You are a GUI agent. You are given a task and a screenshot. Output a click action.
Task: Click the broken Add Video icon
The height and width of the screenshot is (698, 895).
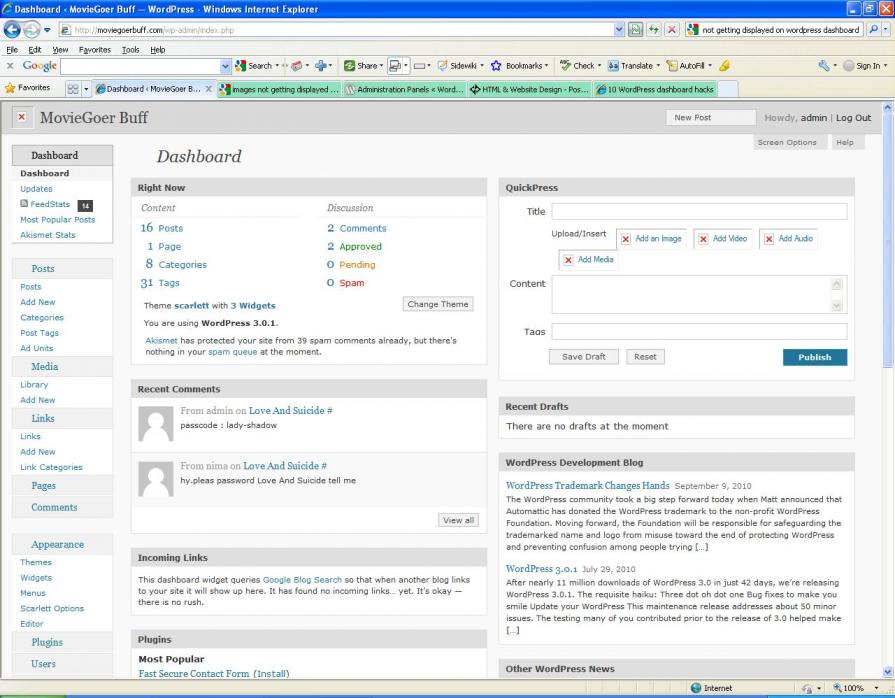(x=703, y=239)
